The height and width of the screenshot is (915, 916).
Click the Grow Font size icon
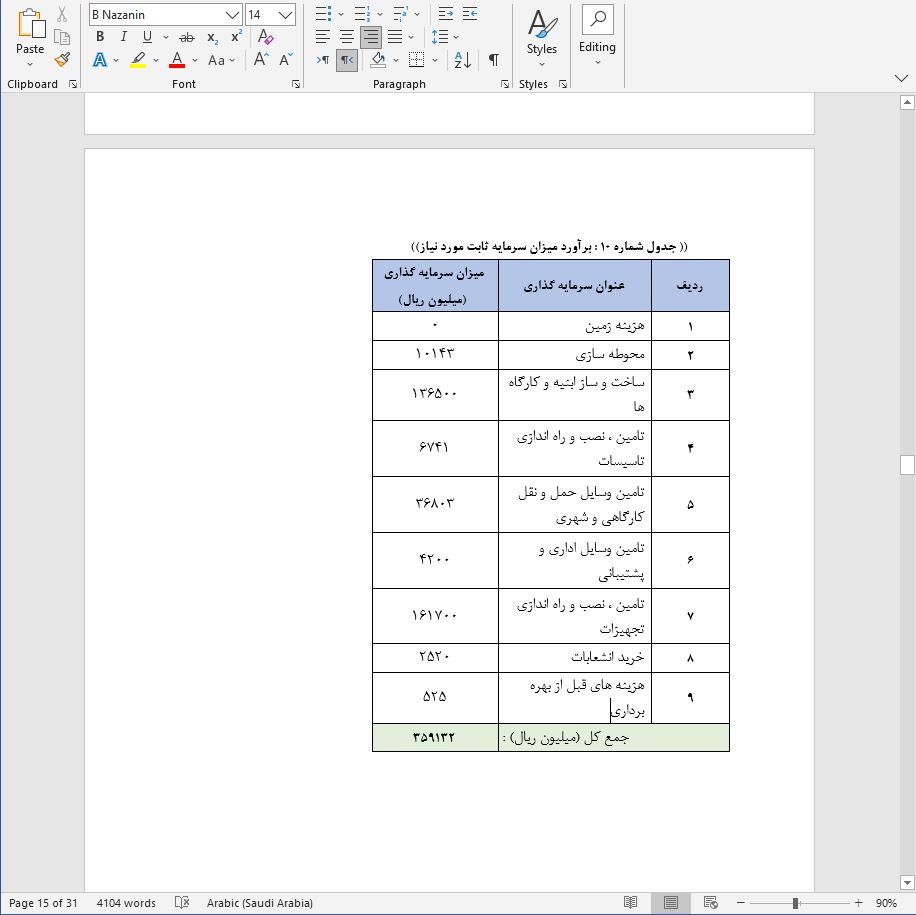[261, 60]
